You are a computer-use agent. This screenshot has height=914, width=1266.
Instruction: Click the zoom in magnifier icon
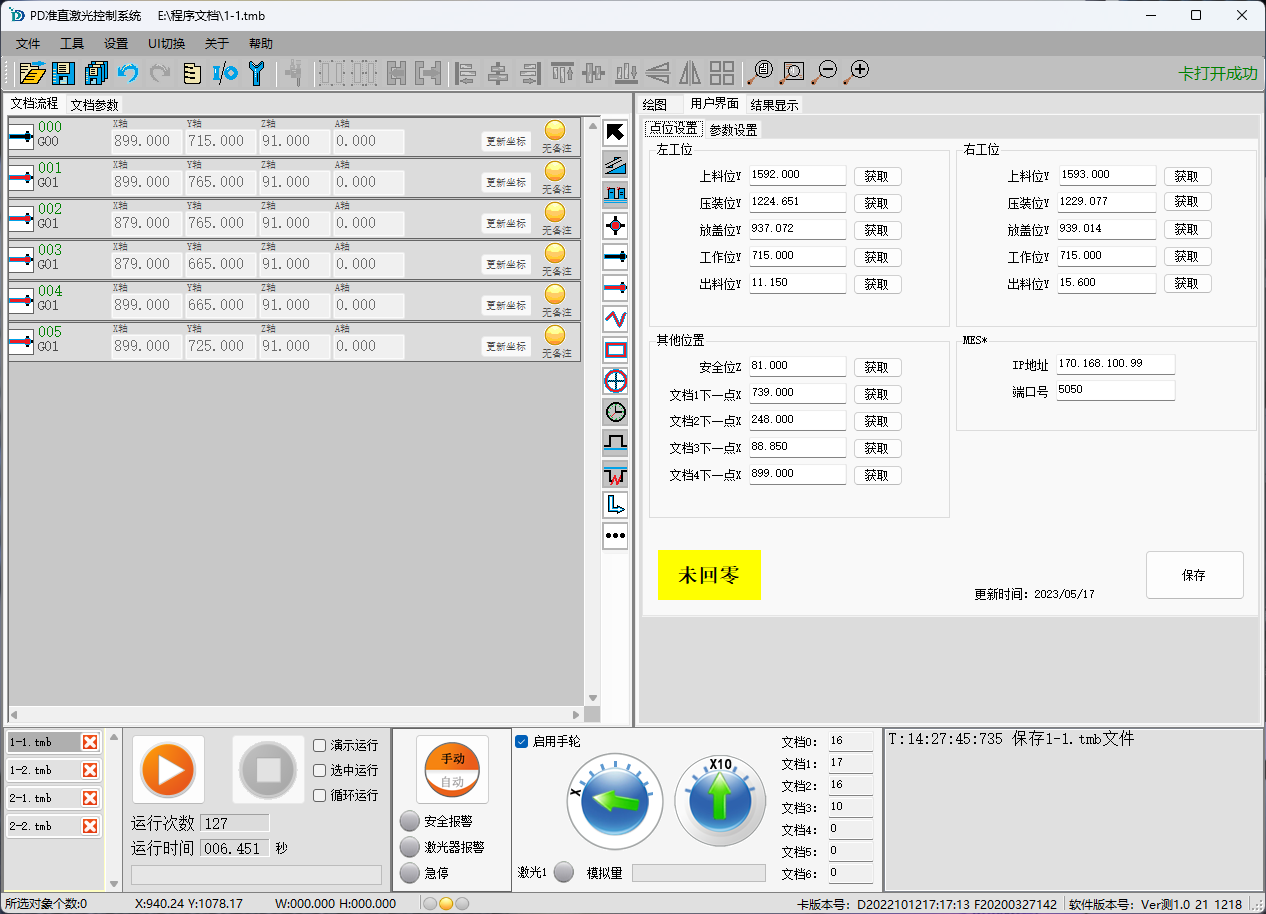point(857,72)
